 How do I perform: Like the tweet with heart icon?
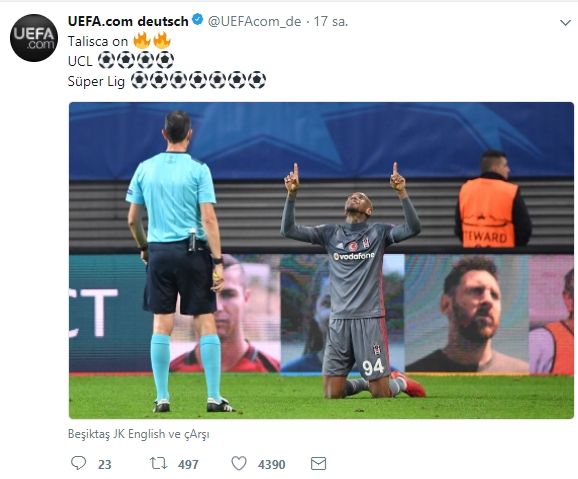click(239, 464)
